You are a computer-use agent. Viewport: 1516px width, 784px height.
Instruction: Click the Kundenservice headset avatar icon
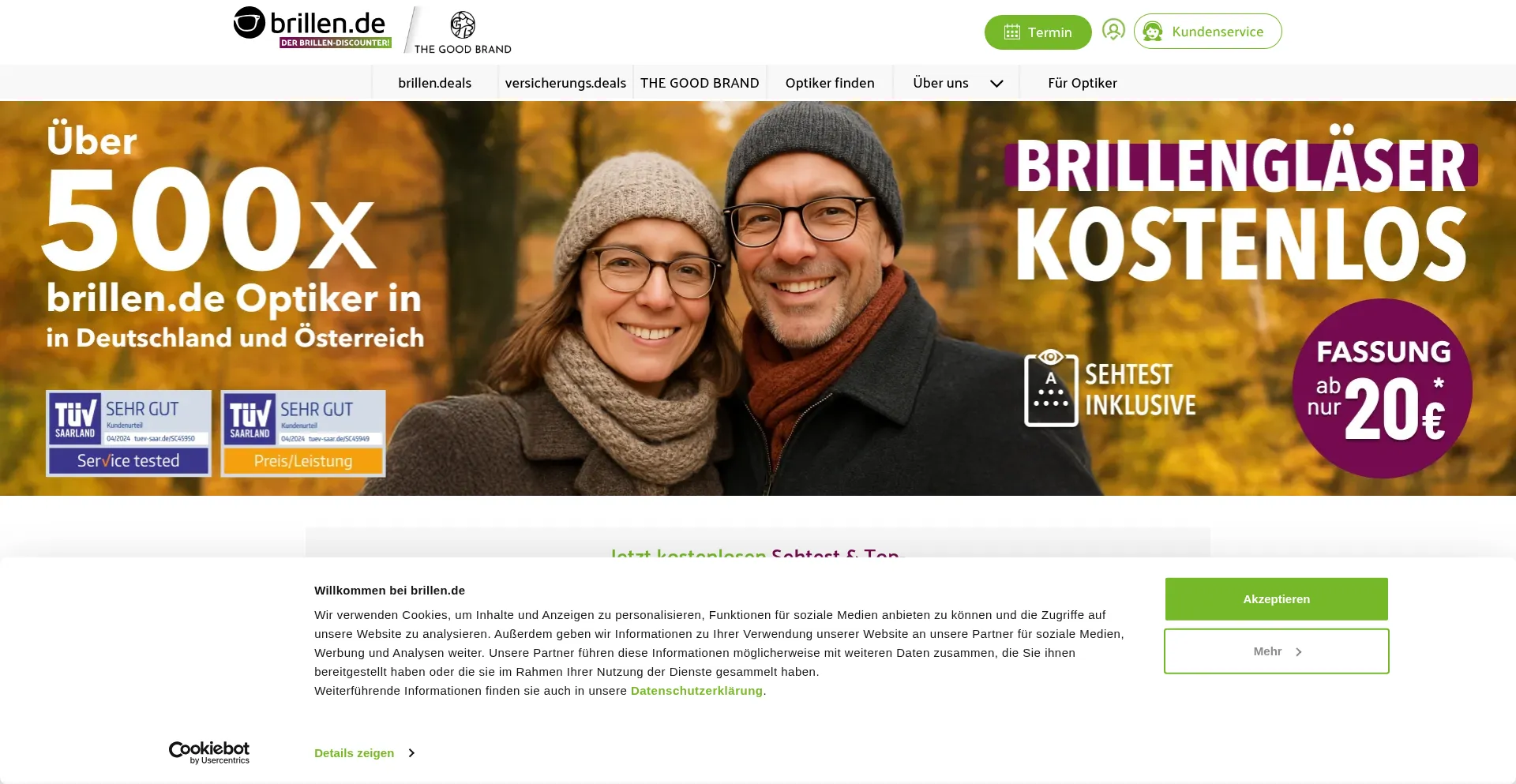1153,32
